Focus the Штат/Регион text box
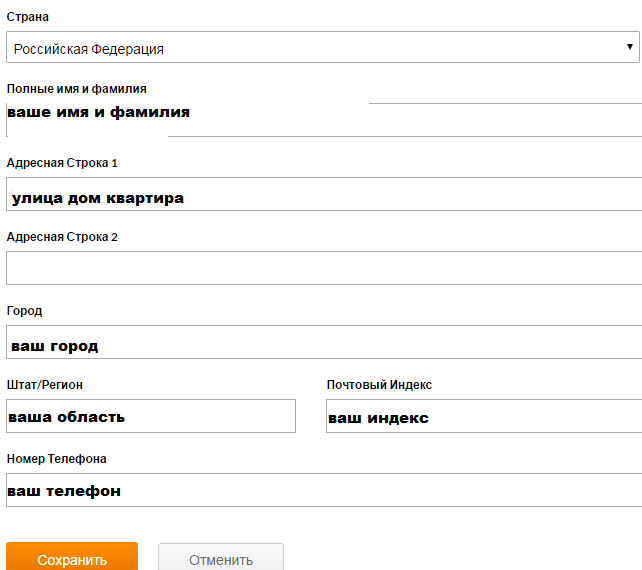This screenshot has width=642, height=570. click(150, 416)
